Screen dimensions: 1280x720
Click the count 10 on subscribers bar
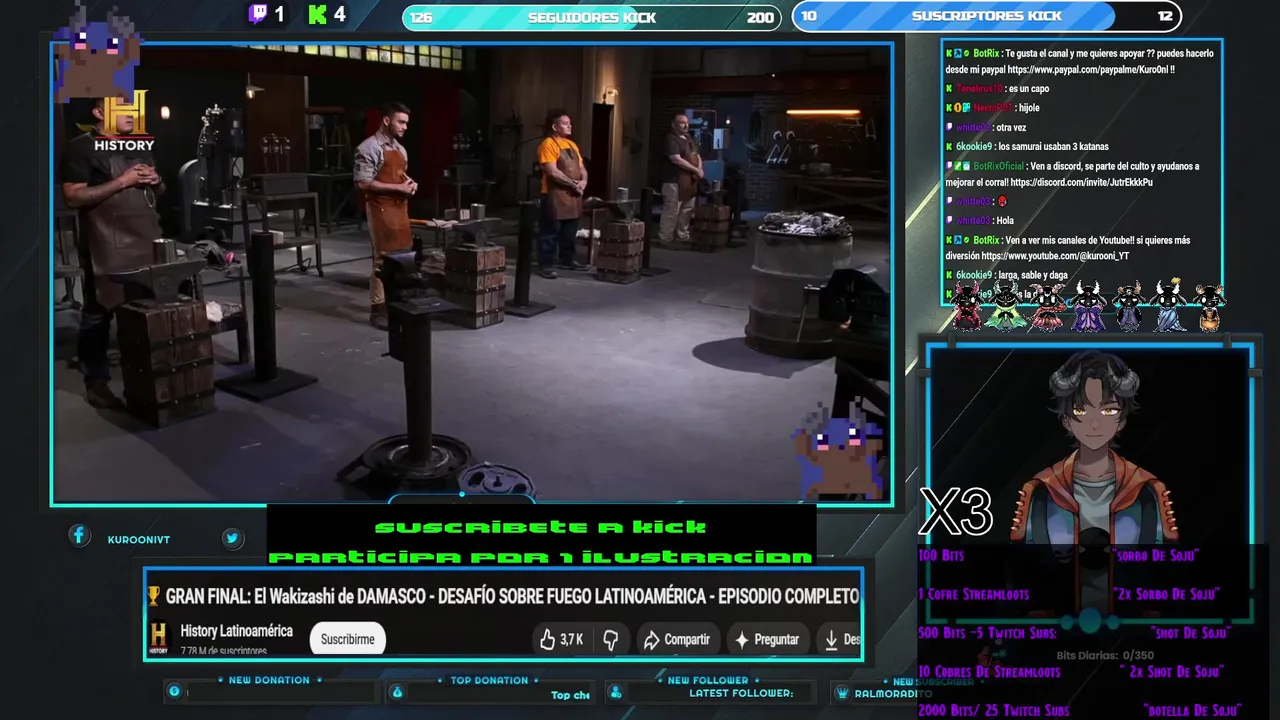809,16
